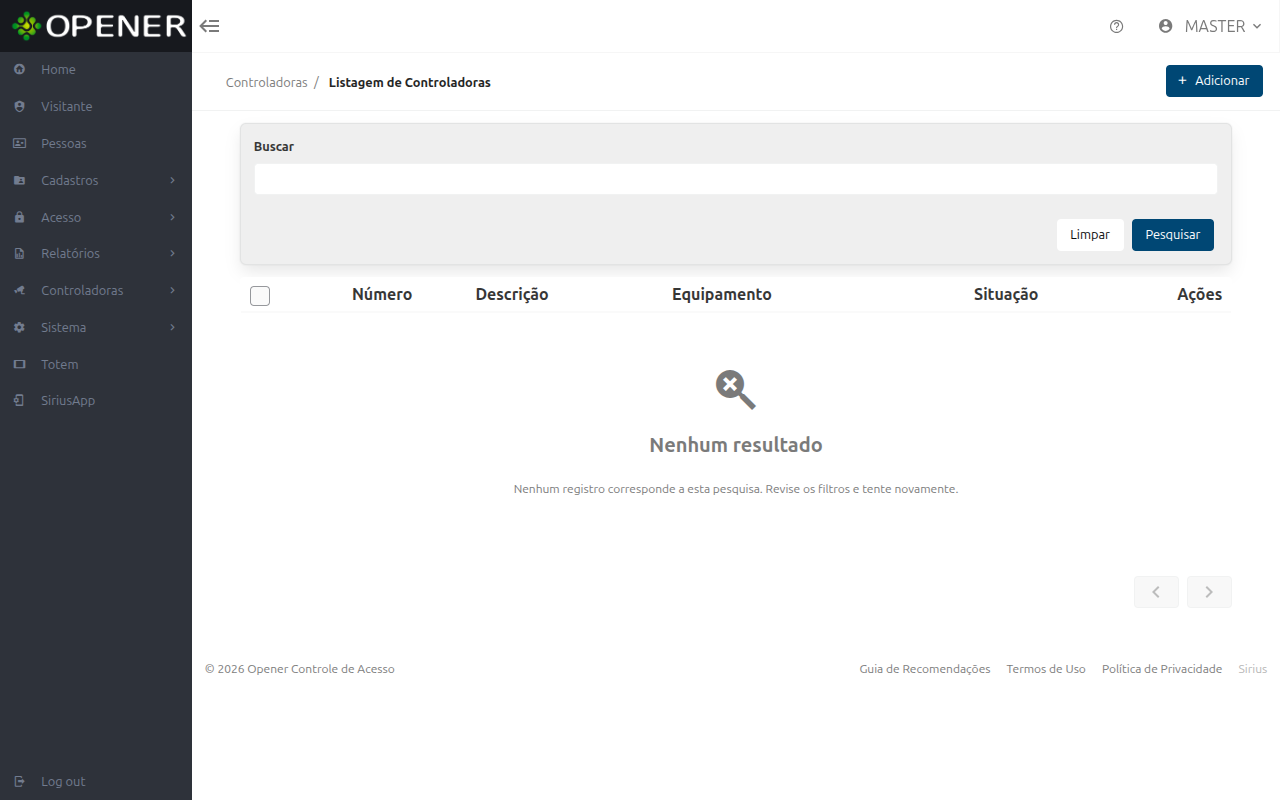Click the SiriusApp sidebar icon
The height and width of the screenshot is (800, 1280).
click(19, 401)
